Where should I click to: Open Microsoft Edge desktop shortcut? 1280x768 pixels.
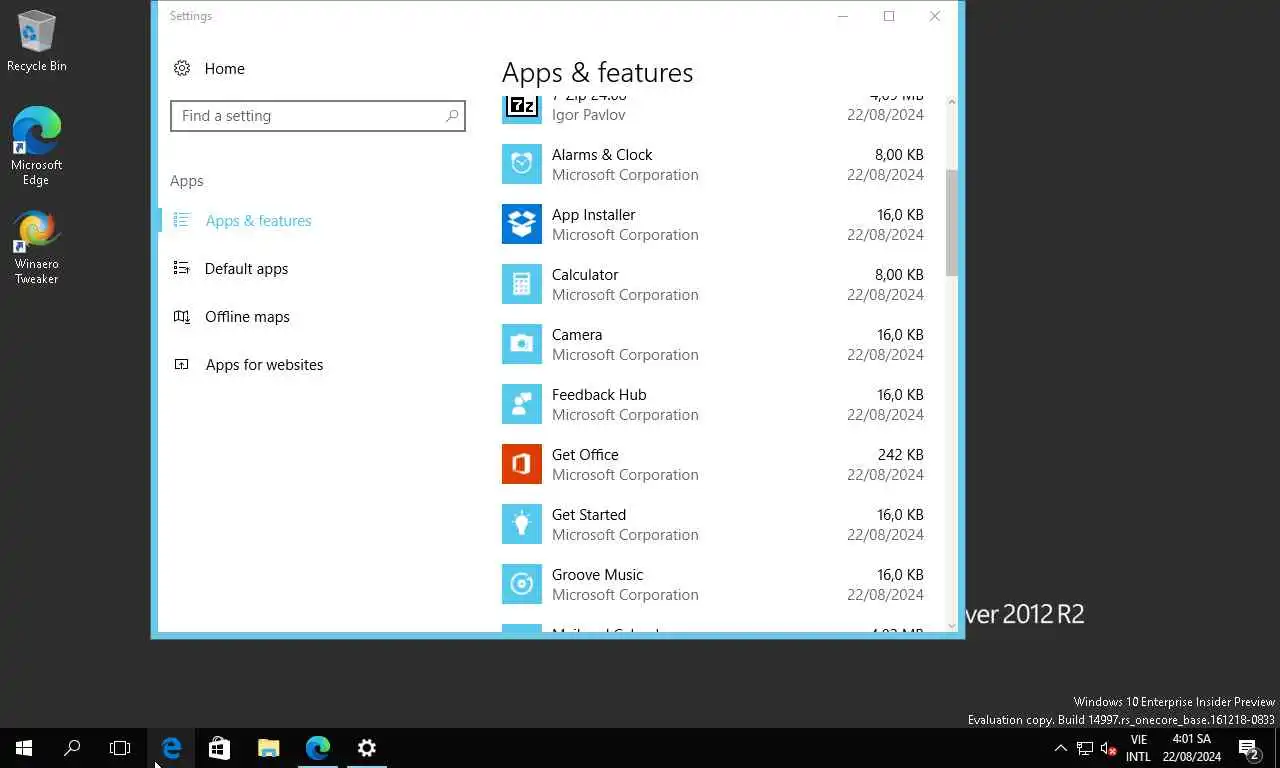(x=37, y=146)
